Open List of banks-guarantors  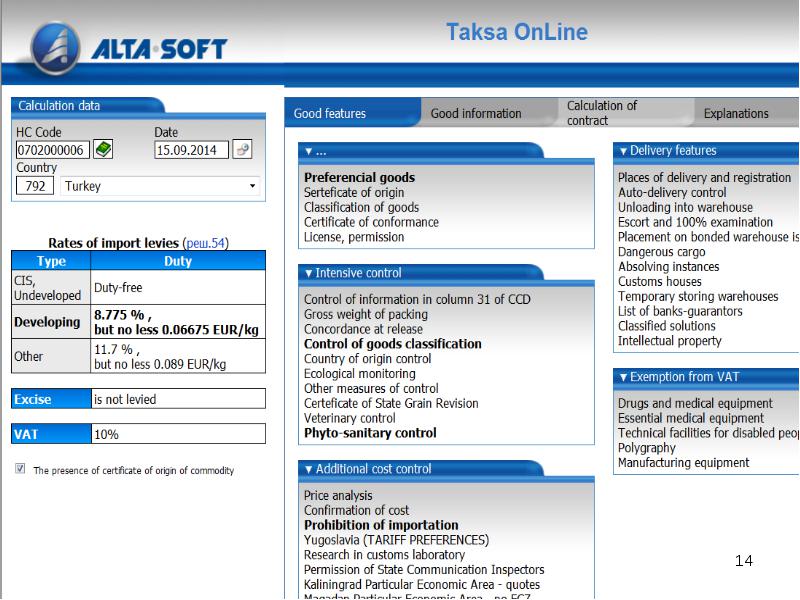tap(681, 311)
